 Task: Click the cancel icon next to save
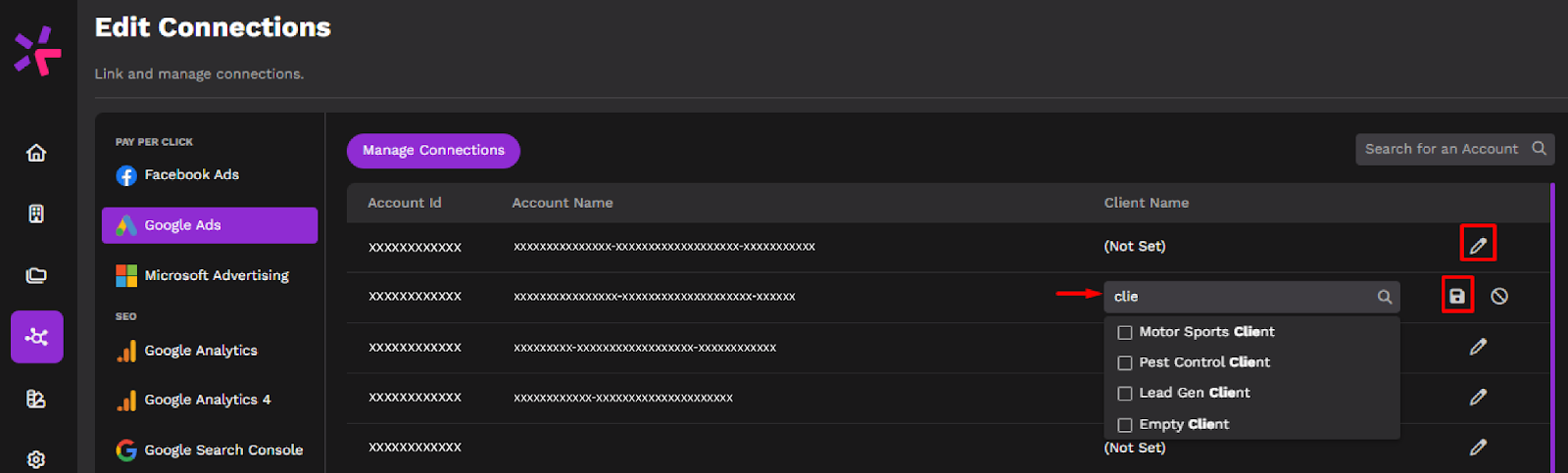click(x=1499, y=296)
